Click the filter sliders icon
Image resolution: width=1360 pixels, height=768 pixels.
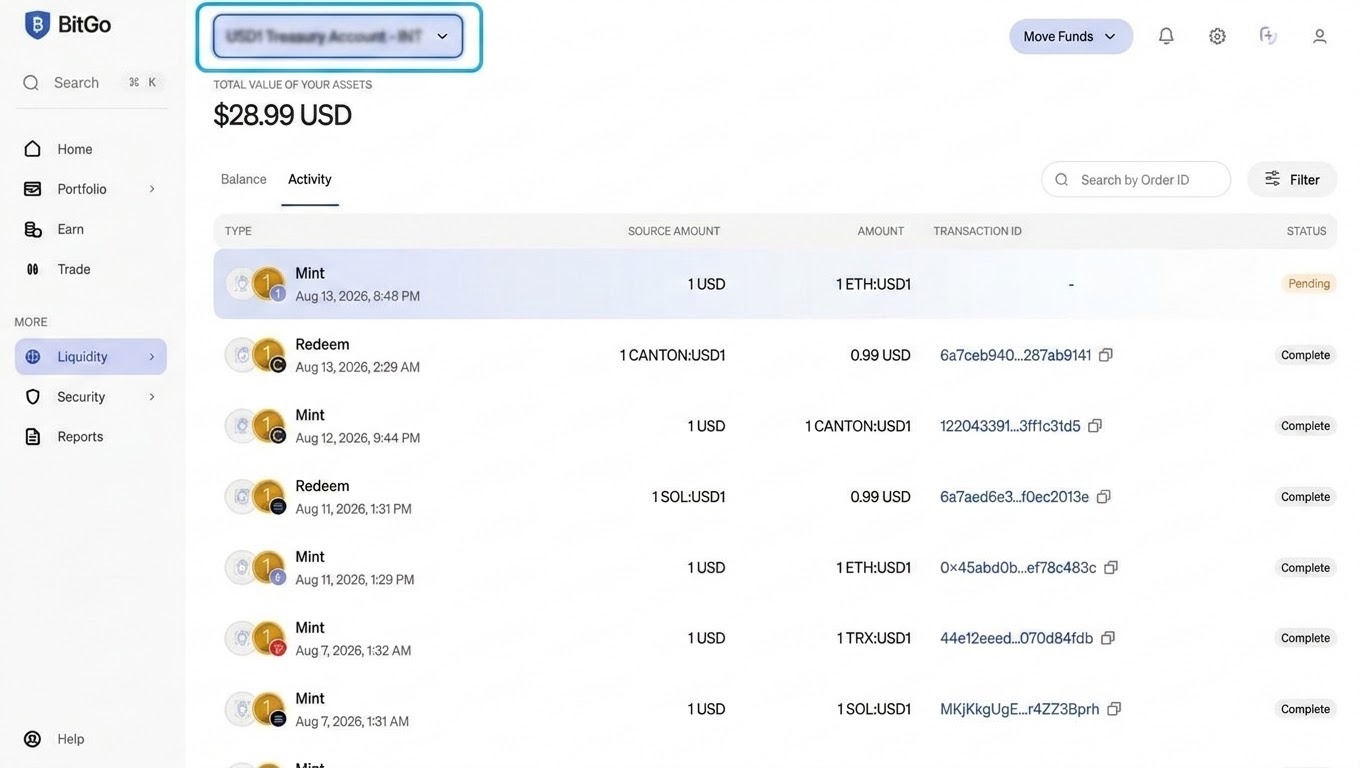[1272, 179]
